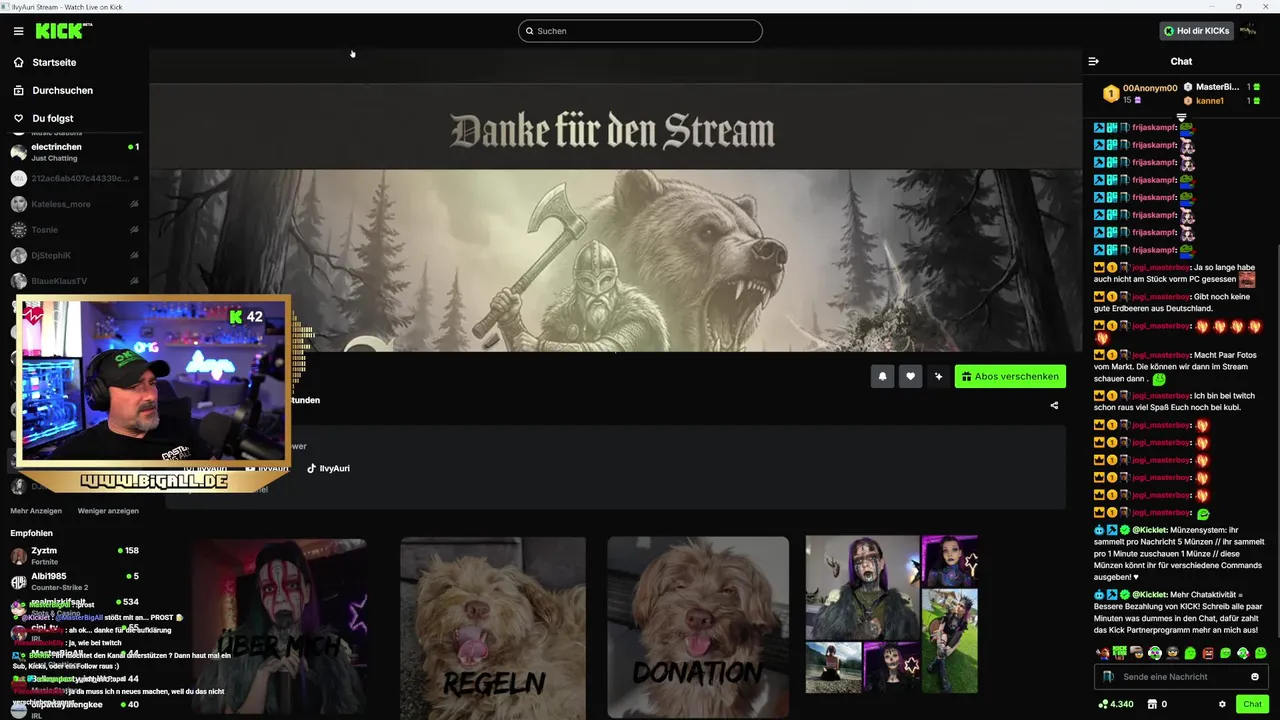Collapse the leaderboard with the down-arrow handle

1181,118
